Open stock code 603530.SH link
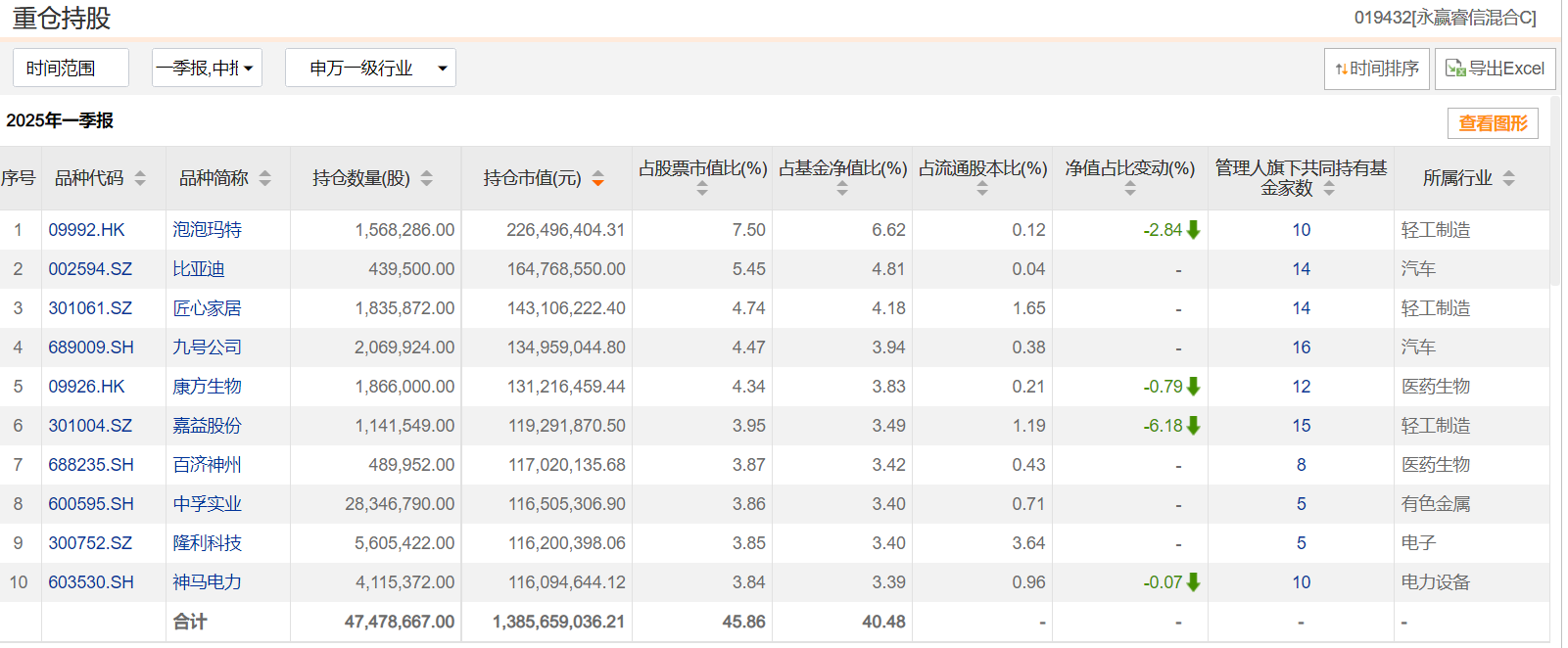This screenshot has height=648, width=1568. [91, 582]
